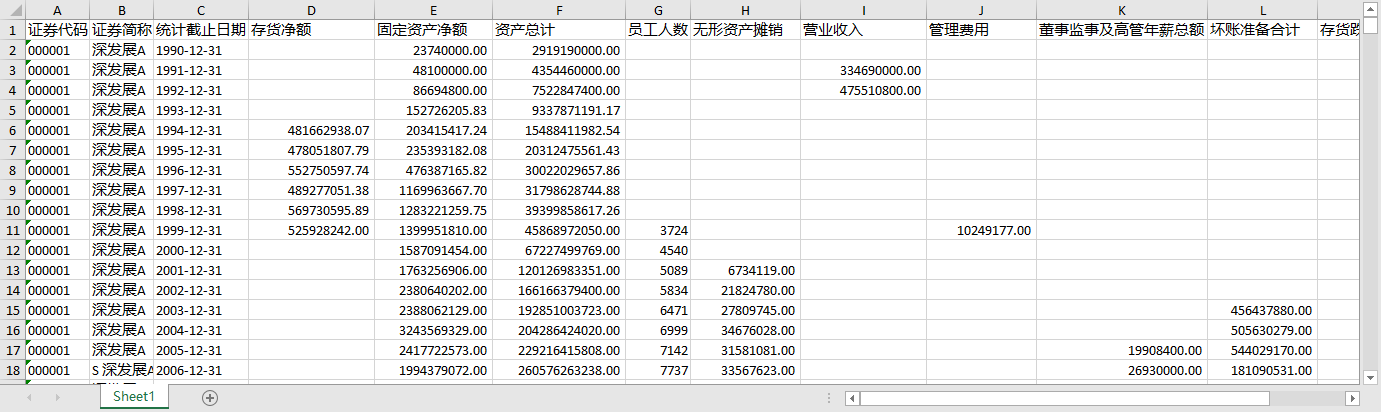The width and height of the screenshot is (1381, 412).
Task: Select employee count cell 3724
Action: (x=658, y=230)
